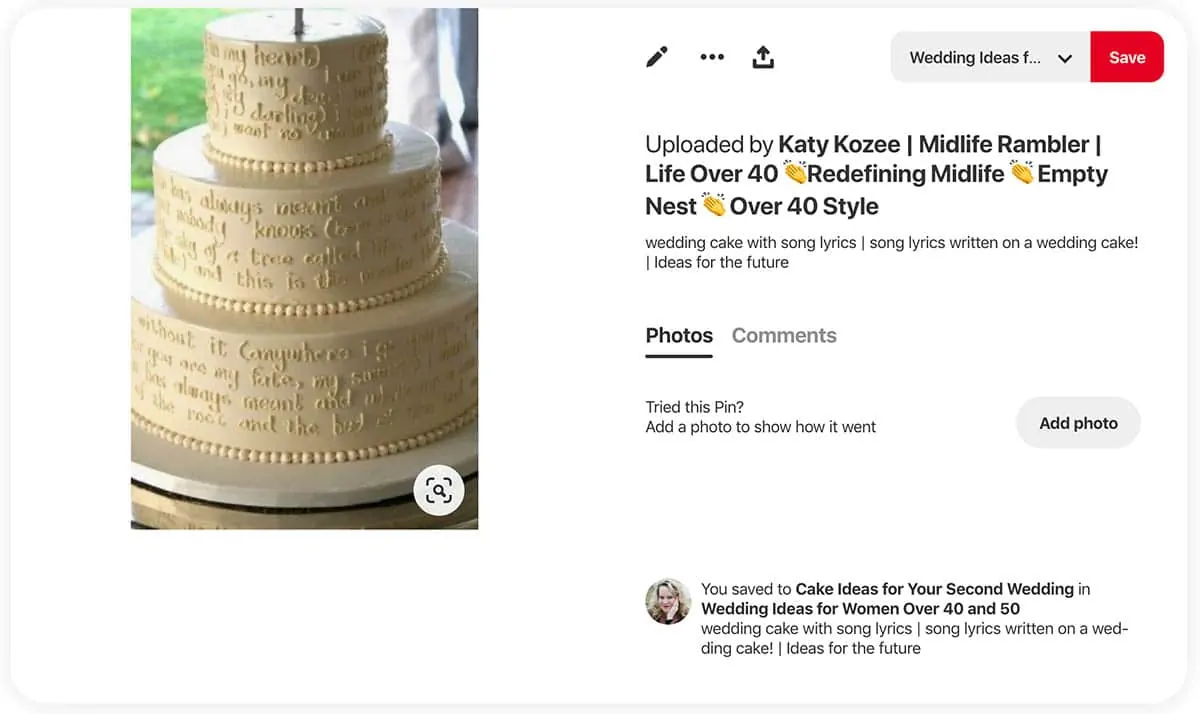Click the Add photo button
The width and height of the screenshot is (1200, 714).
point(1078,423)
